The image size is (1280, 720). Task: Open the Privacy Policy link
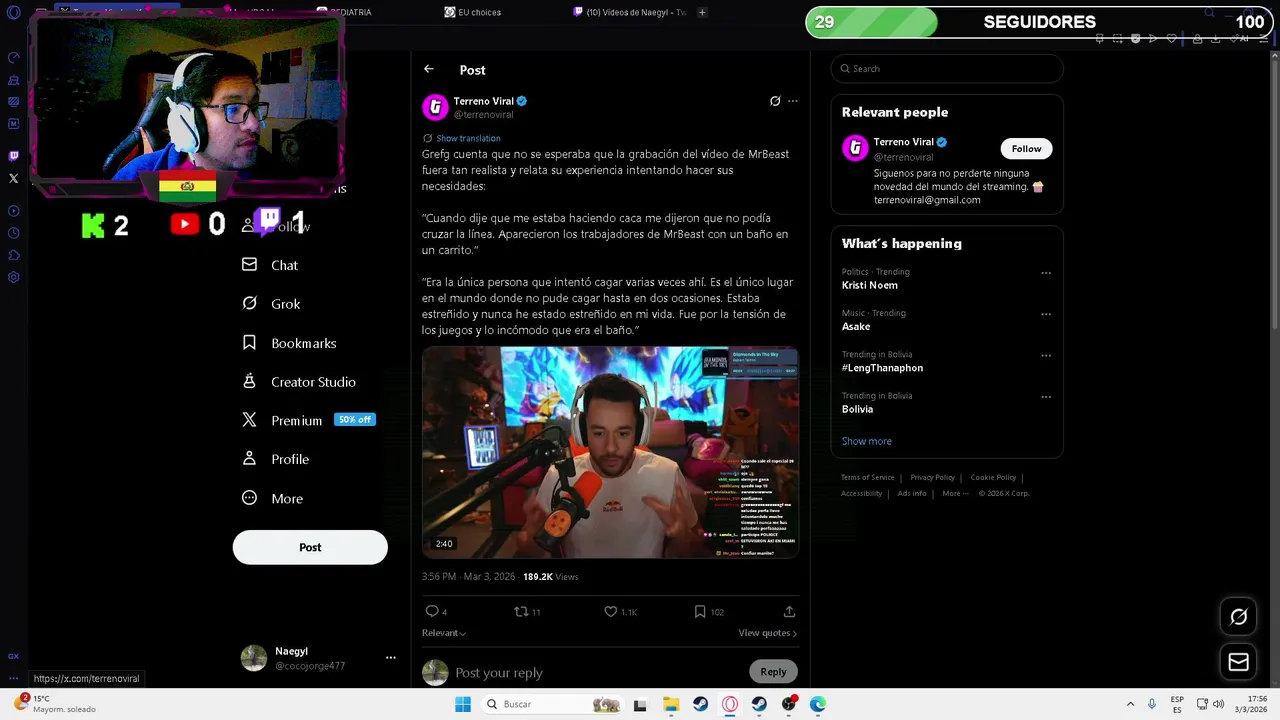pyautogui.click(x=932, y=478)
